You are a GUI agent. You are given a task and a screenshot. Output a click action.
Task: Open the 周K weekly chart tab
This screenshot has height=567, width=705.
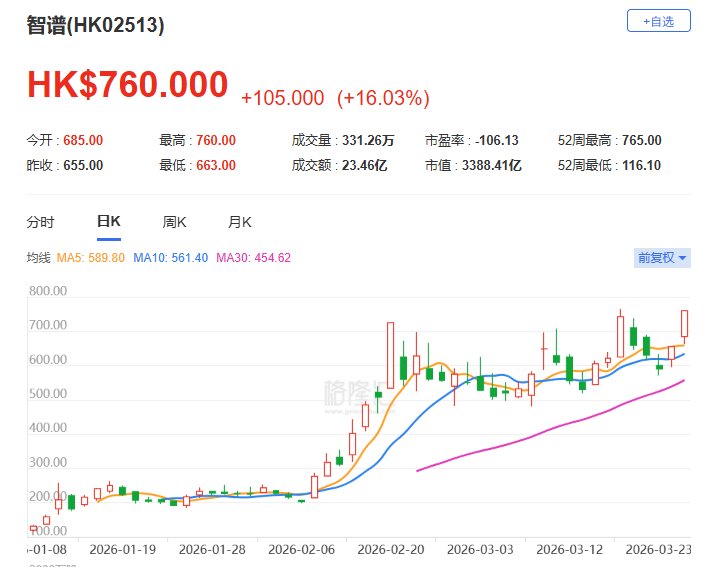click(x=175, y=222)
